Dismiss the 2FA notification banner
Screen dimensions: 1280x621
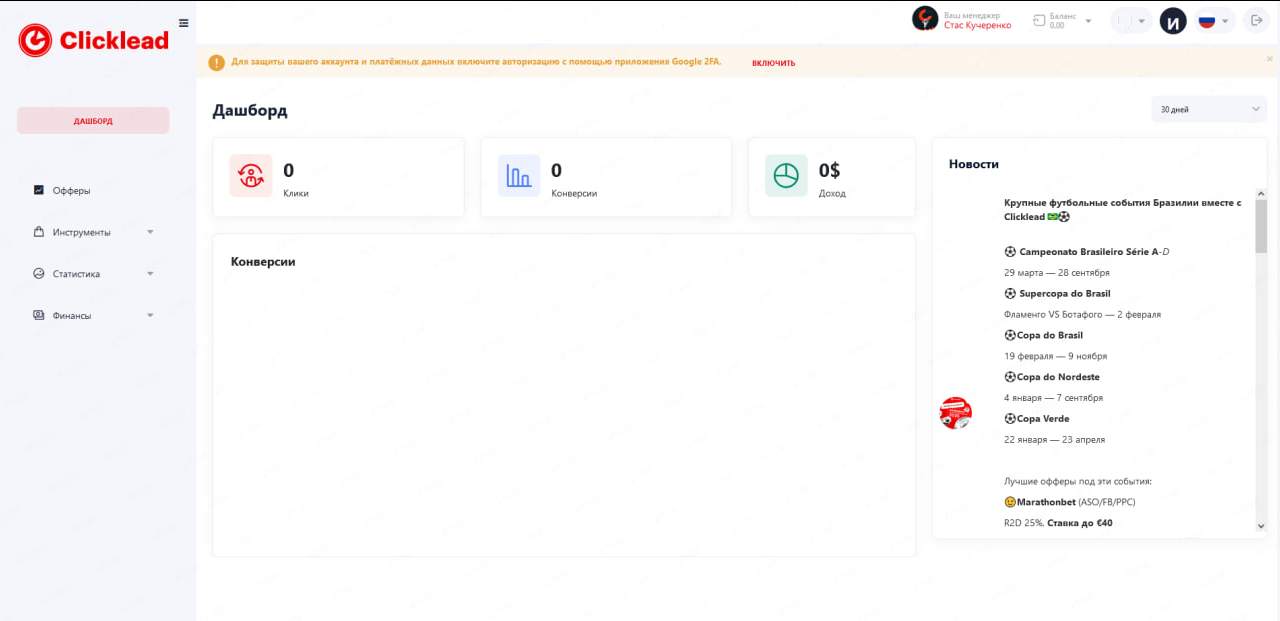click(x=1269, y=59)
